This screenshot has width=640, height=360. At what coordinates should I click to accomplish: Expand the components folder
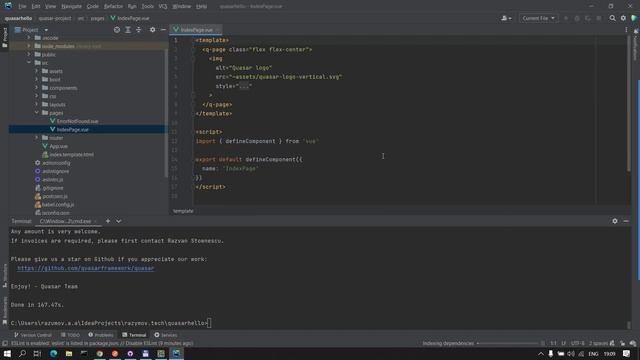tap(36, 88)
